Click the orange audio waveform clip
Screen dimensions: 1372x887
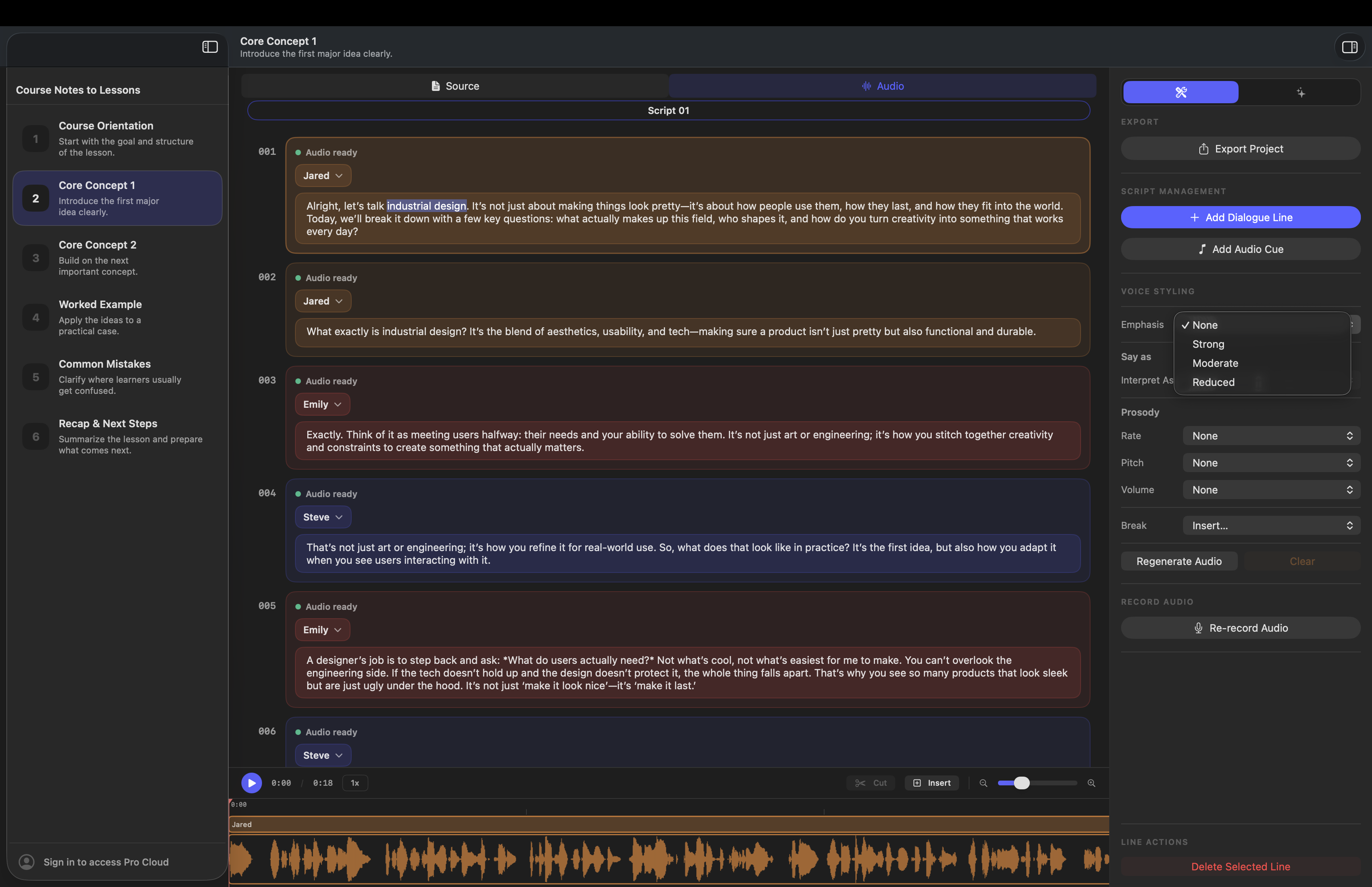(669, 859)
